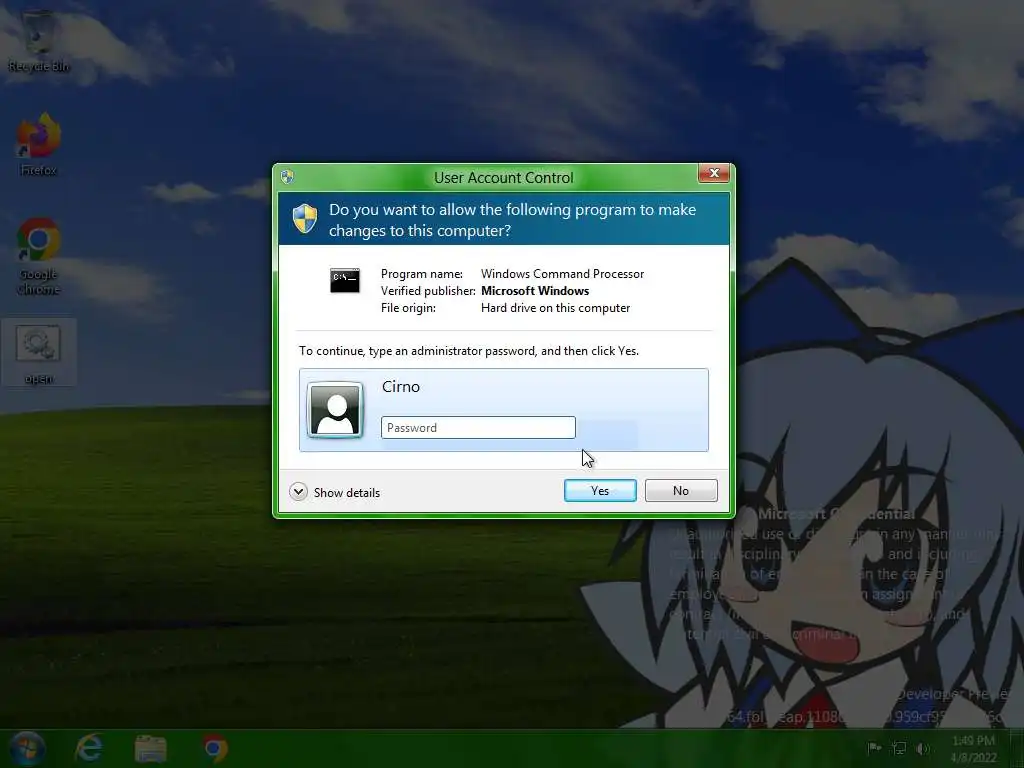This screenshot has width=1024, height=768.
Task: Decline the elevation prompt with No
Action: click(x=680, y=490)
